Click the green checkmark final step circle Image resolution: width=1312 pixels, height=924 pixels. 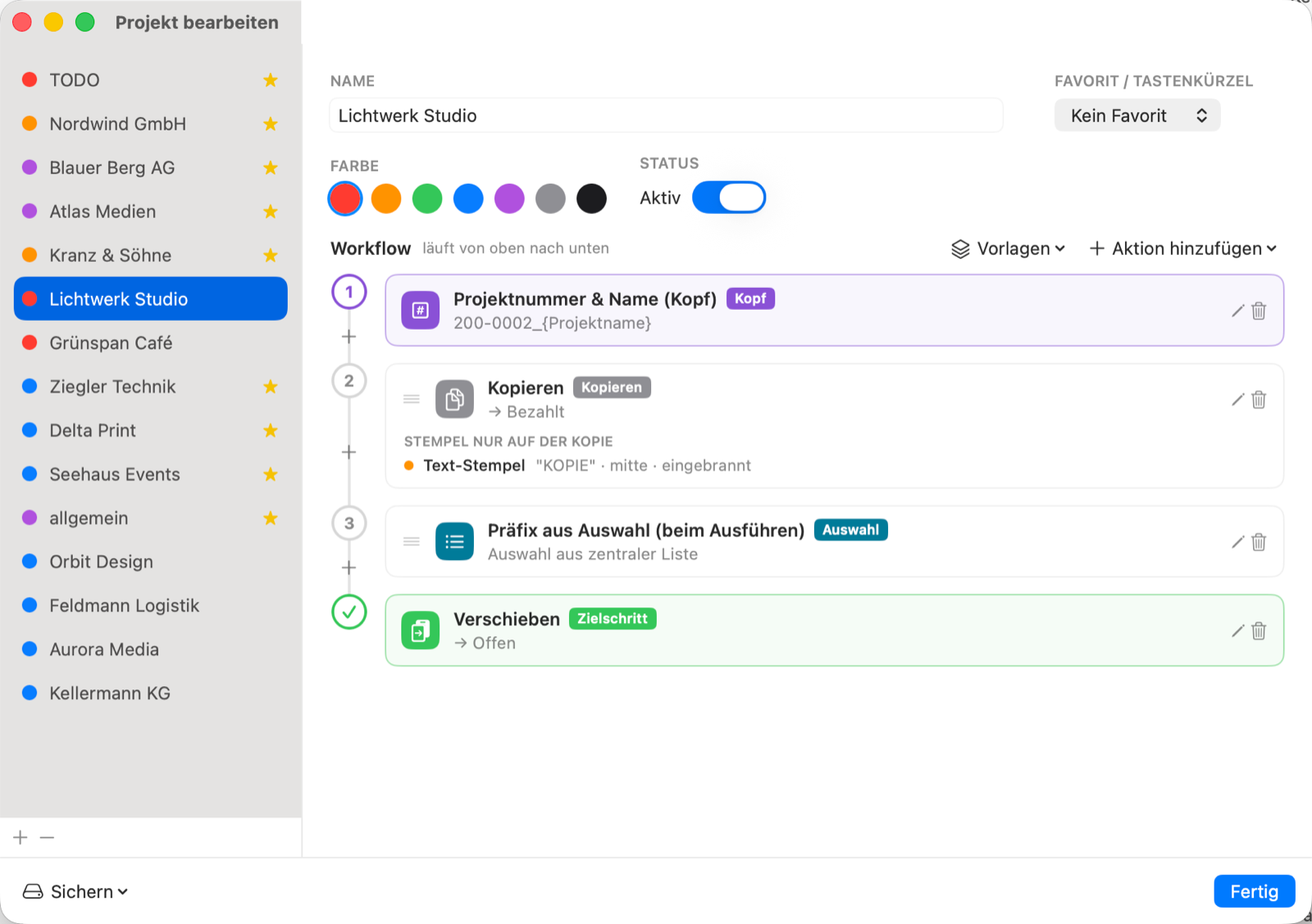coord(349,612)
